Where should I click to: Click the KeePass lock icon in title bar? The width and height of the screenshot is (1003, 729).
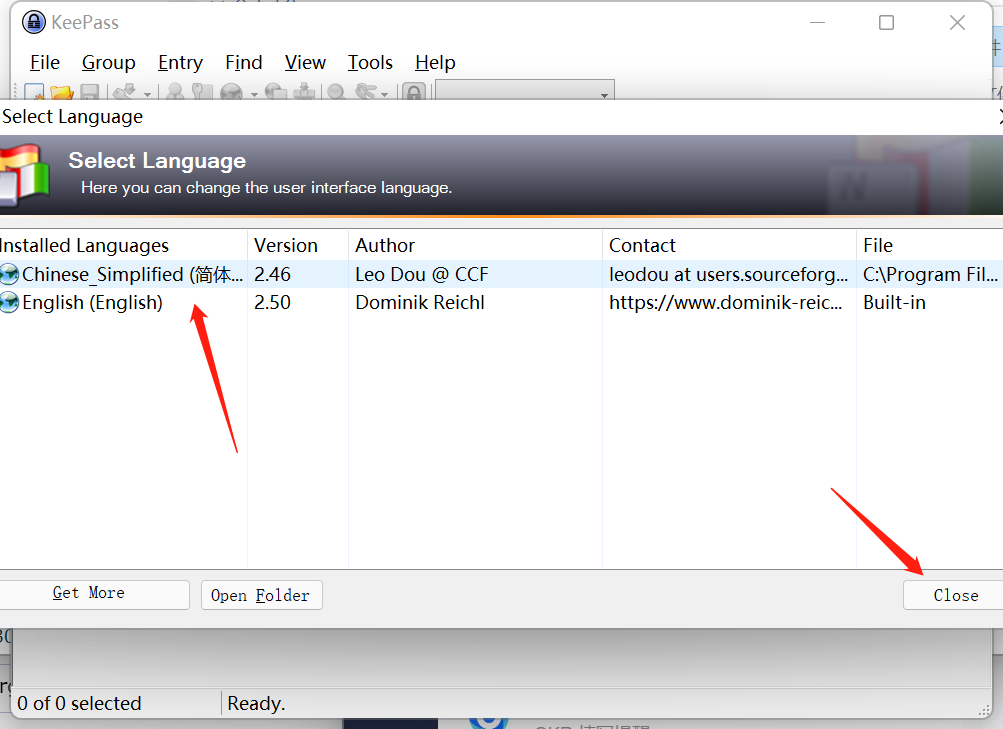tap(34, 22)
